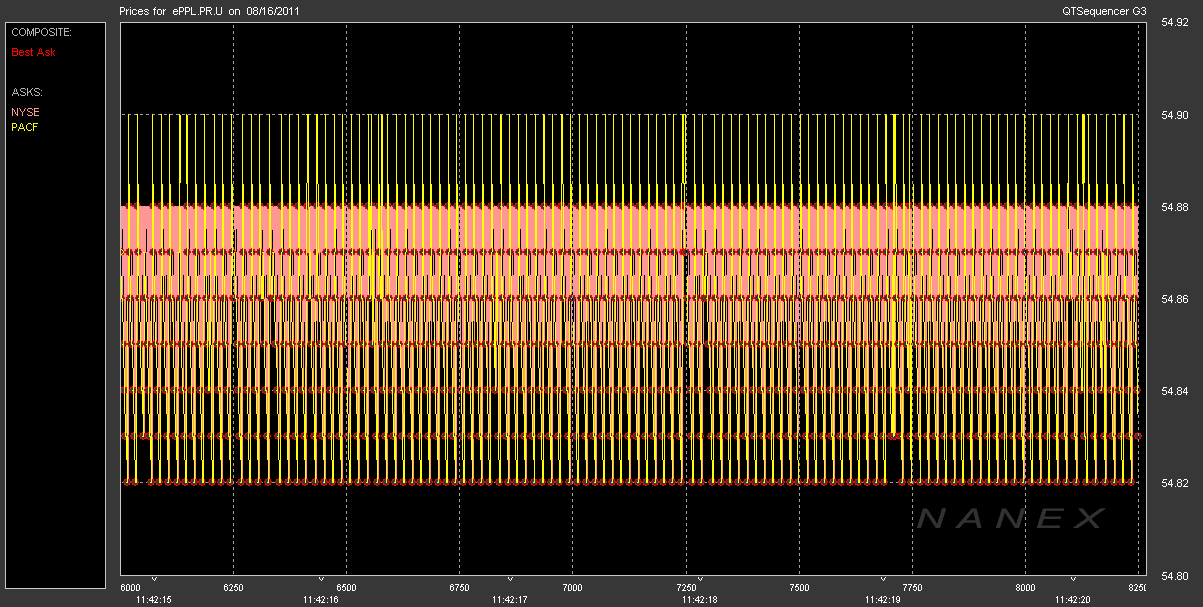Image resolution: width=1203 pixels, height=607 pixels.
Task: Select the 11:42:16 time marker label
Action: click(321, 600)
